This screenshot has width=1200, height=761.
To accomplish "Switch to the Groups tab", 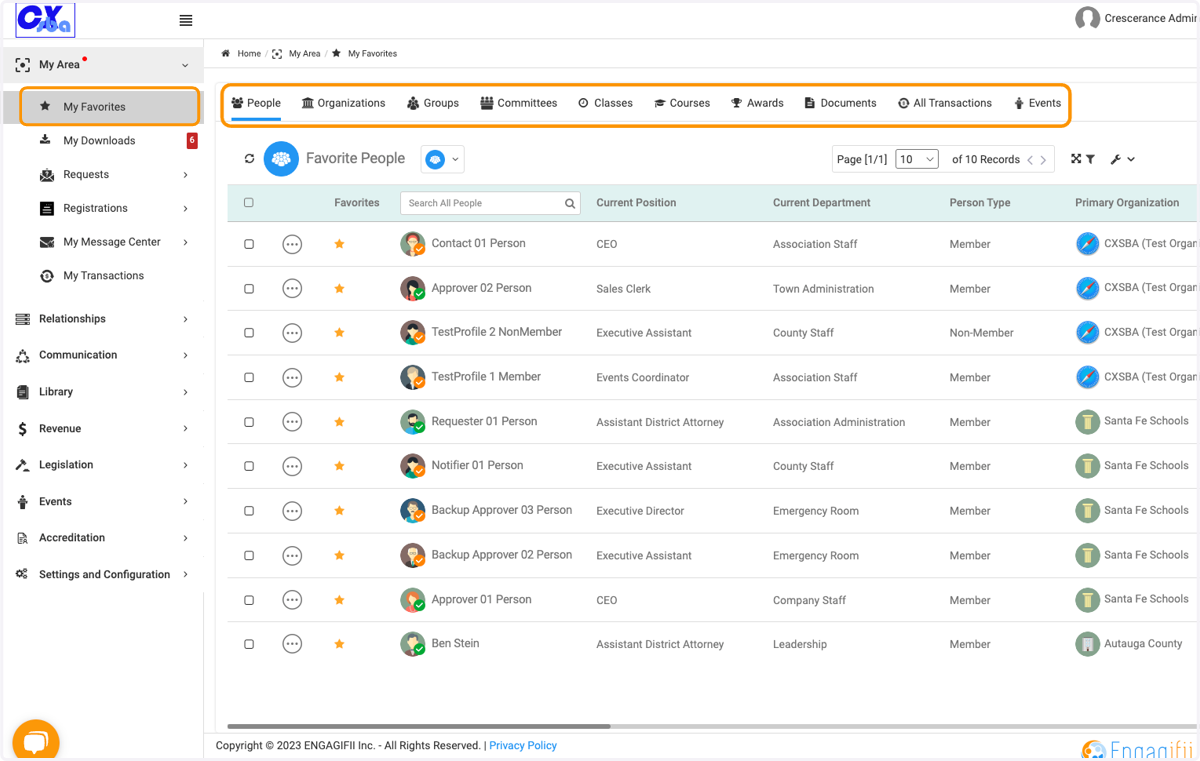I will [433, 103].
